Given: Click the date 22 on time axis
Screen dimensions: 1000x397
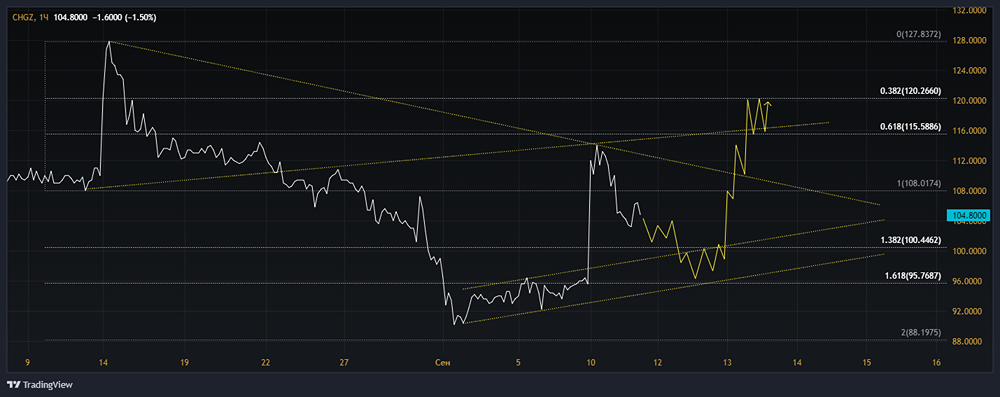Looking at the screenshot, I should click(265, 363).
